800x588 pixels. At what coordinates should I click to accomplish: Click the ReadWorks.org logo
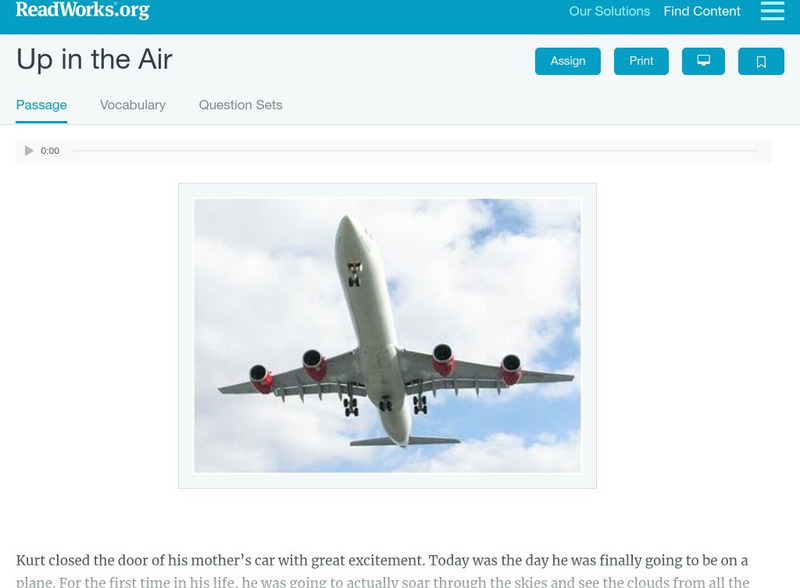(83, 10)
